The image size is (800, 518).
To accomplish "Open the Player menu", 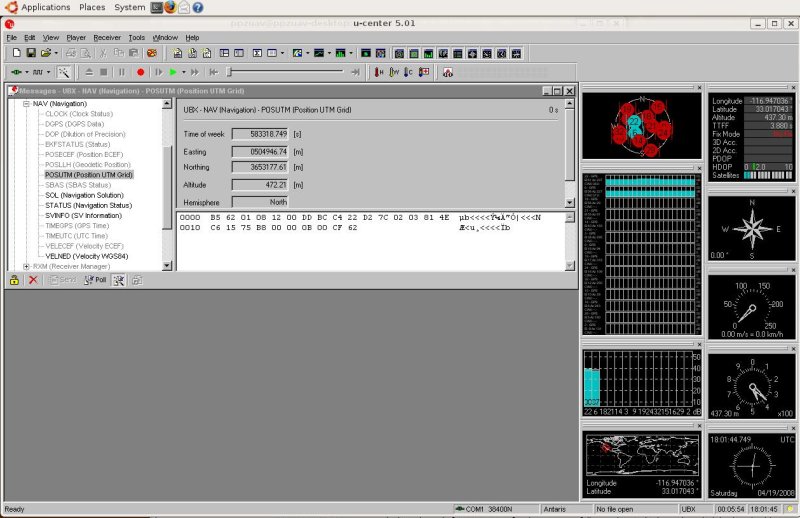I will 76,38.
